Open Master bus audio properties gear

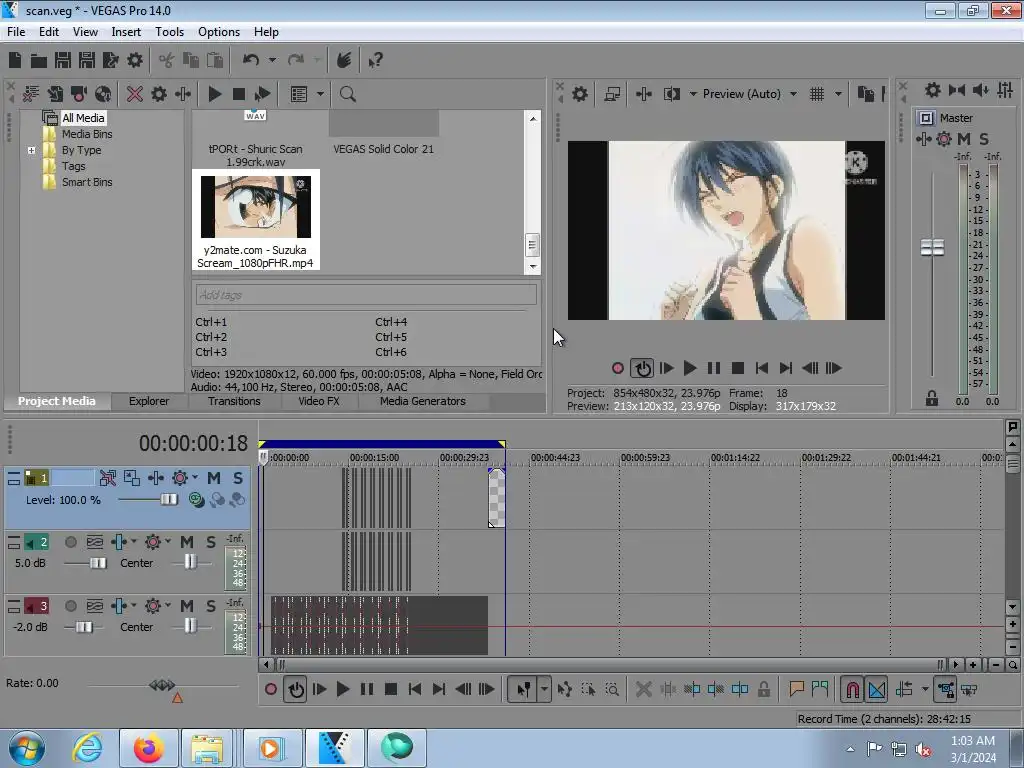pyautogui.click(x=933, y=90)
